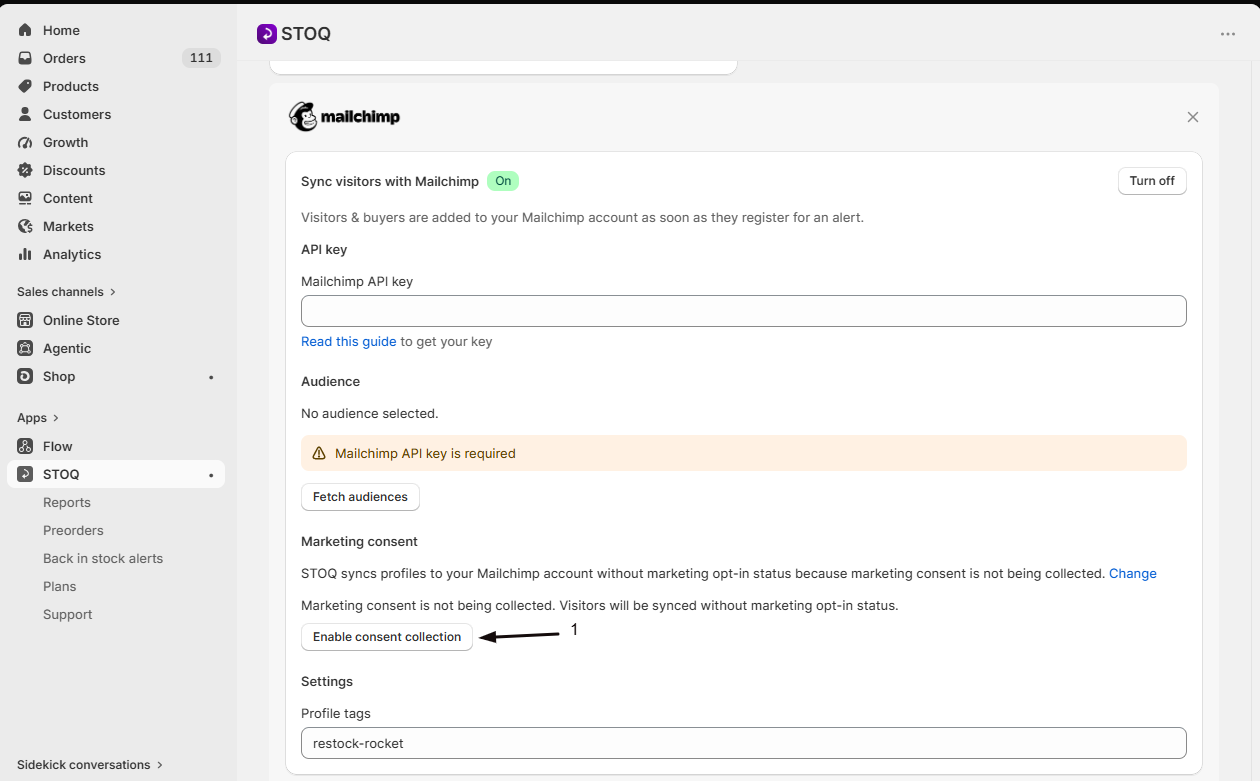Click the Customers person icon
The height and width of the screenshot is (781, 1260).
point(25,114)
